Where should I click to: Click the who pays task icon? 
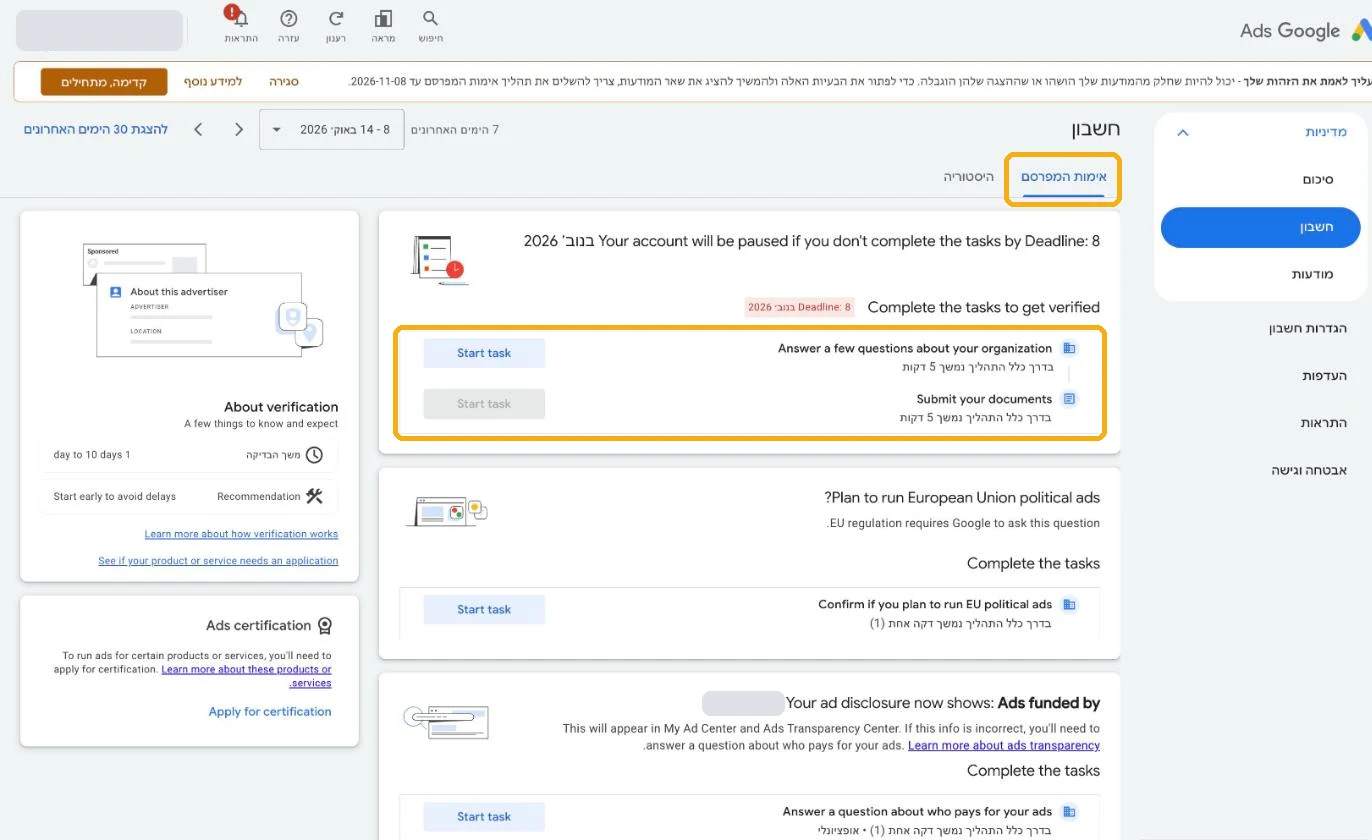[1069, 812]
